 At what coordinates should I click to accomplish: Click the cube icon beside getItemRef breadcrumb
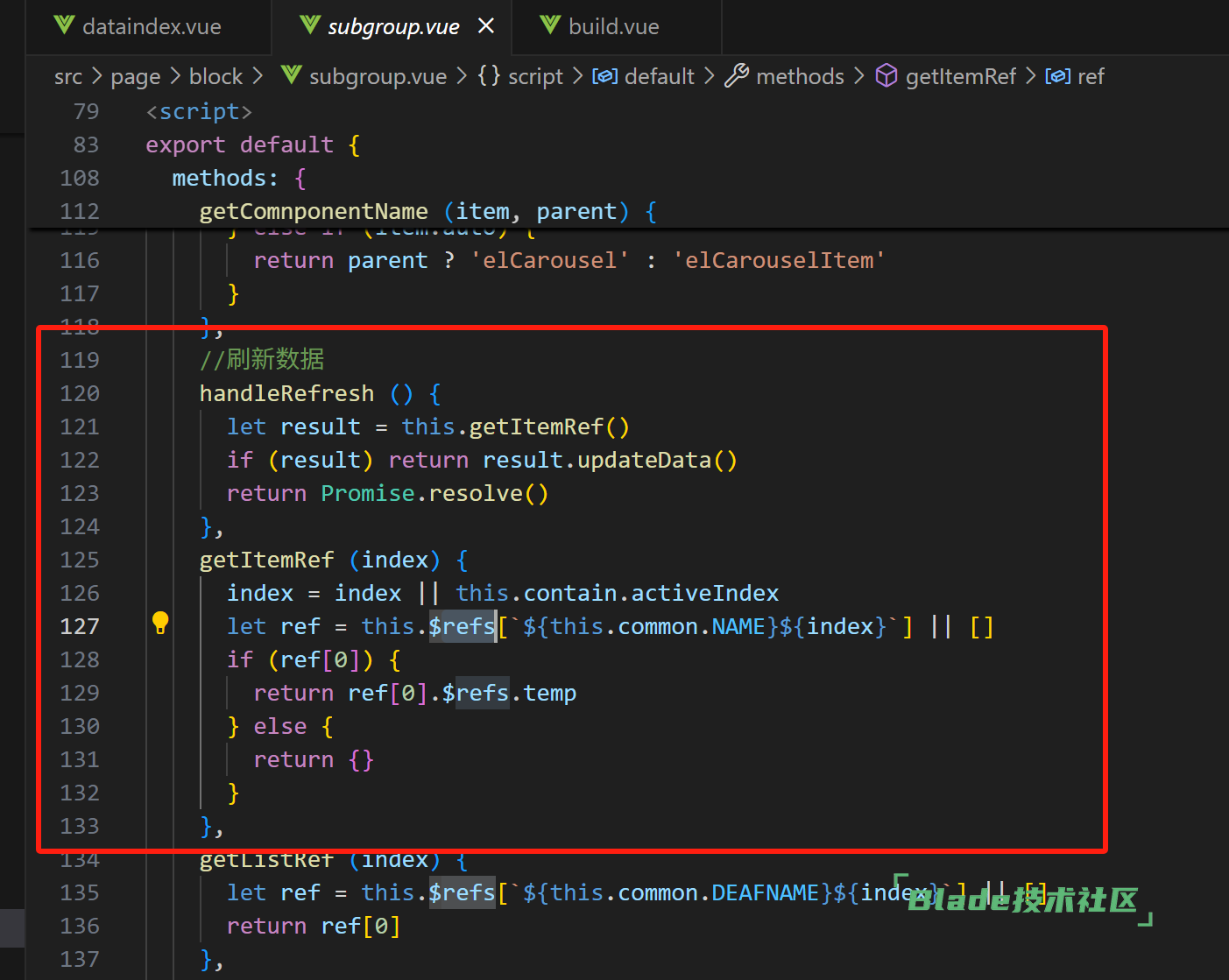tap(886, 76)
